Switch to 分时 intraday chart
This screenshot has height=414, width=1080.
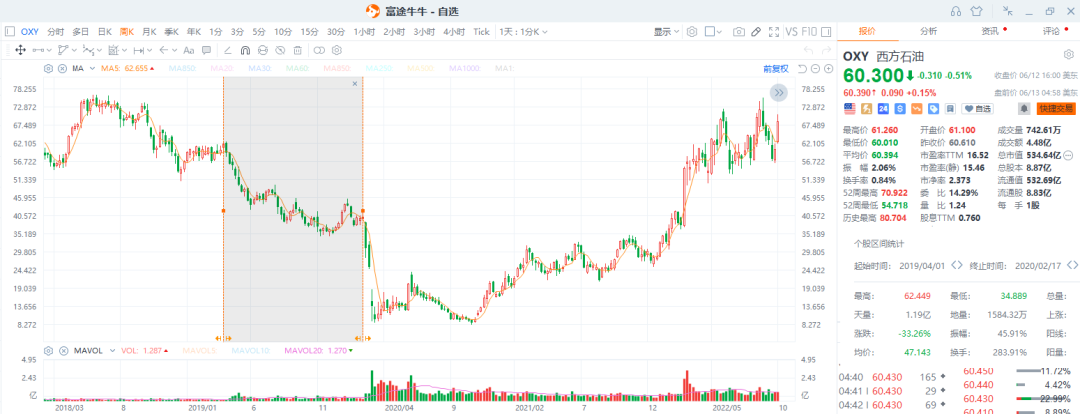[56, 32]
